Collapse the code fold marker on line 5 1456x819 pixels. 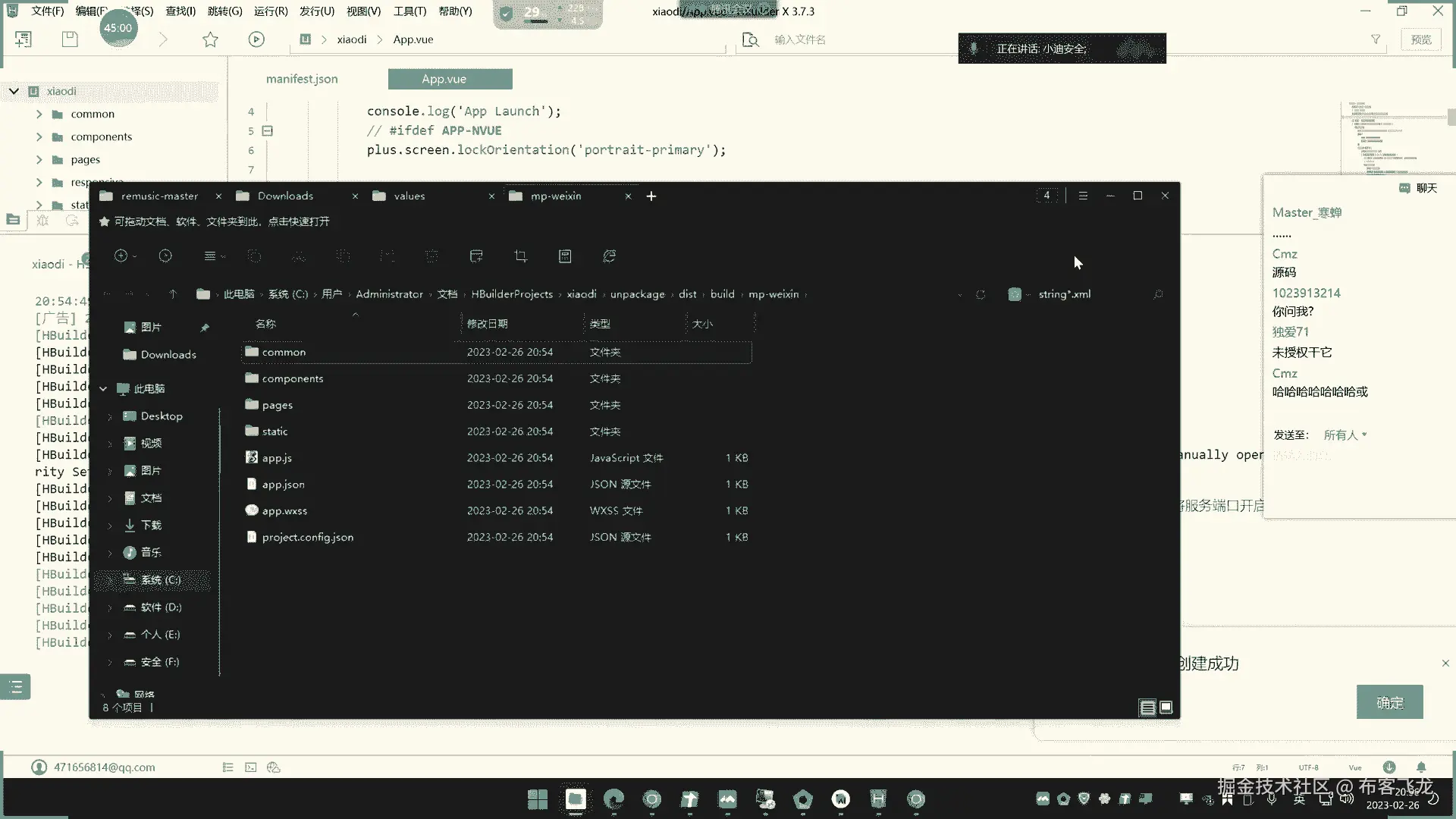pos(268,130)
